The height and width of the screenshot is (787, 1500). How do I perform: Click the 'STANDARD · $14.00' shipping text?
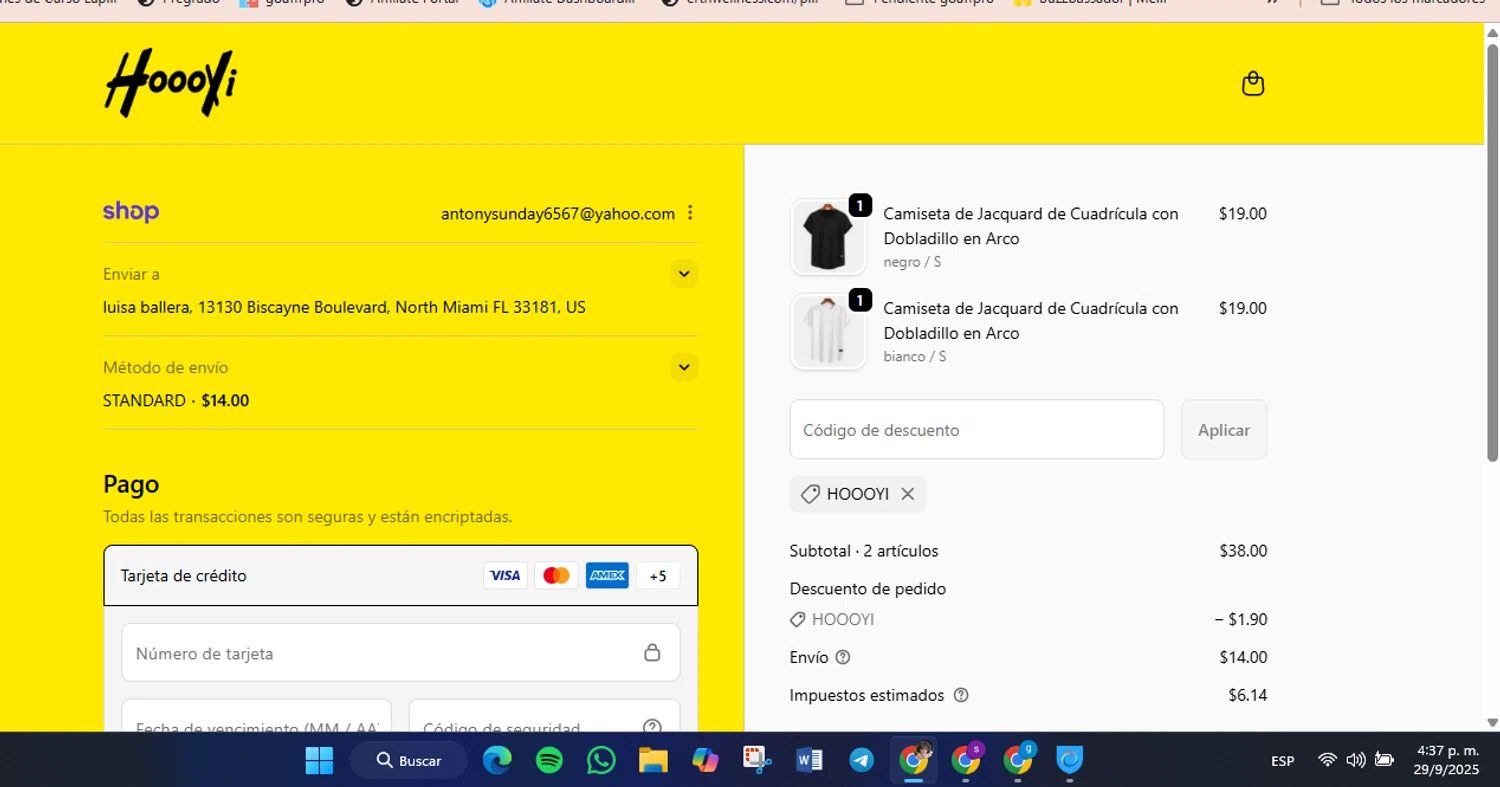pos(176,400)
